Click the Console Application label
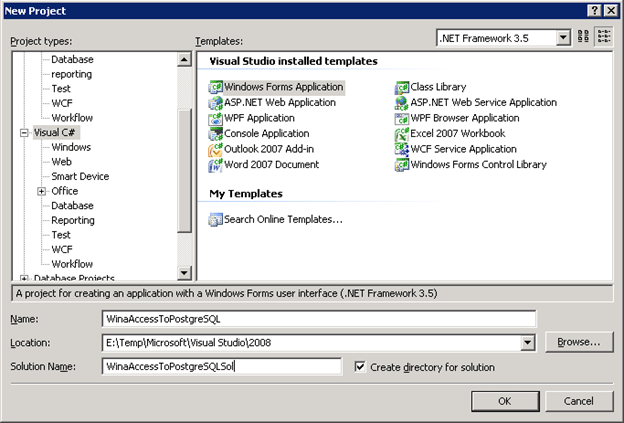This screenshot has height=423, width=624. (267, 134)
